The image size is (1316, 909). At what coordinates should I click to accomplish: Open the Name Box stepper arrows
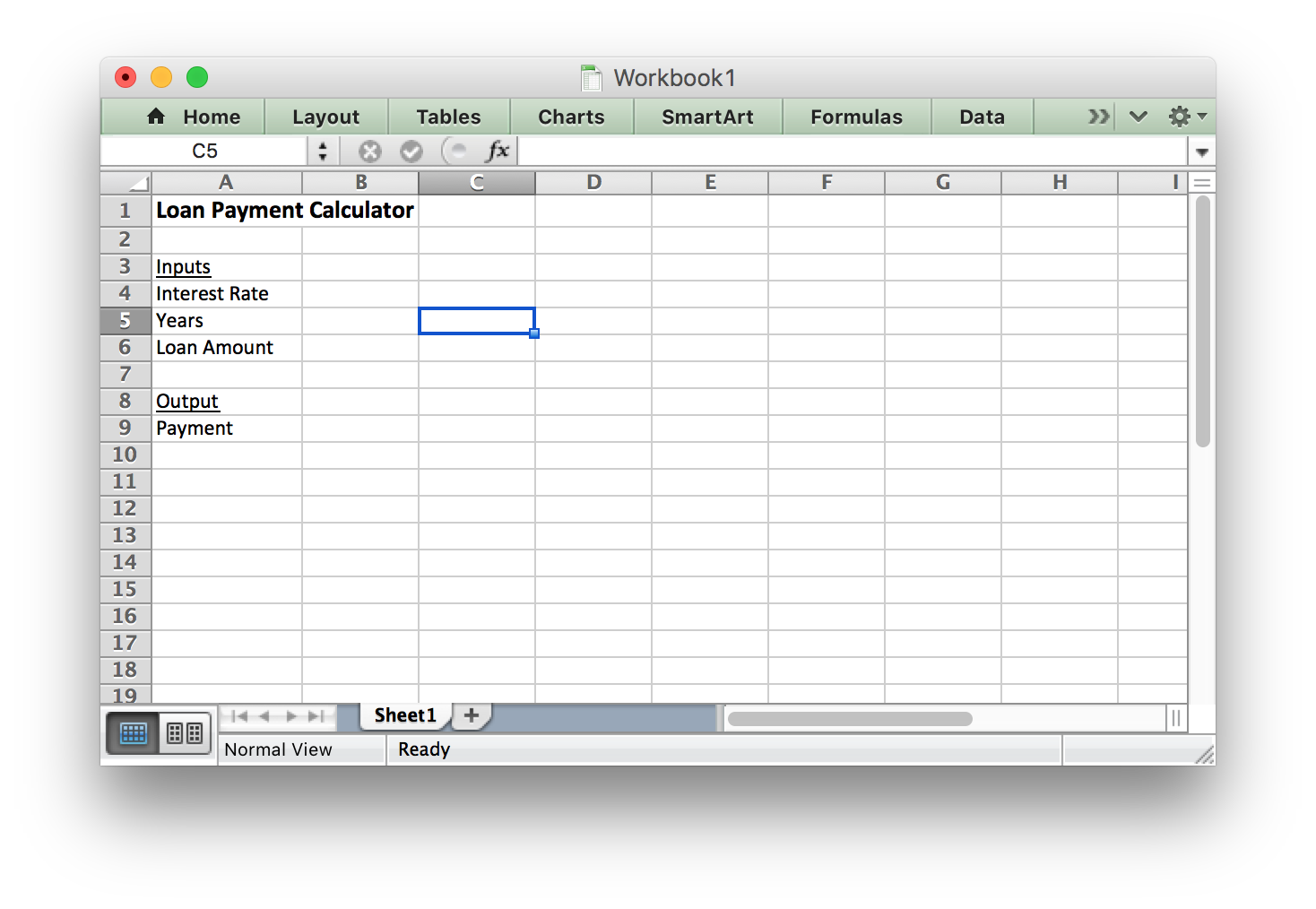pyautogui.click(x=323, y=151)
